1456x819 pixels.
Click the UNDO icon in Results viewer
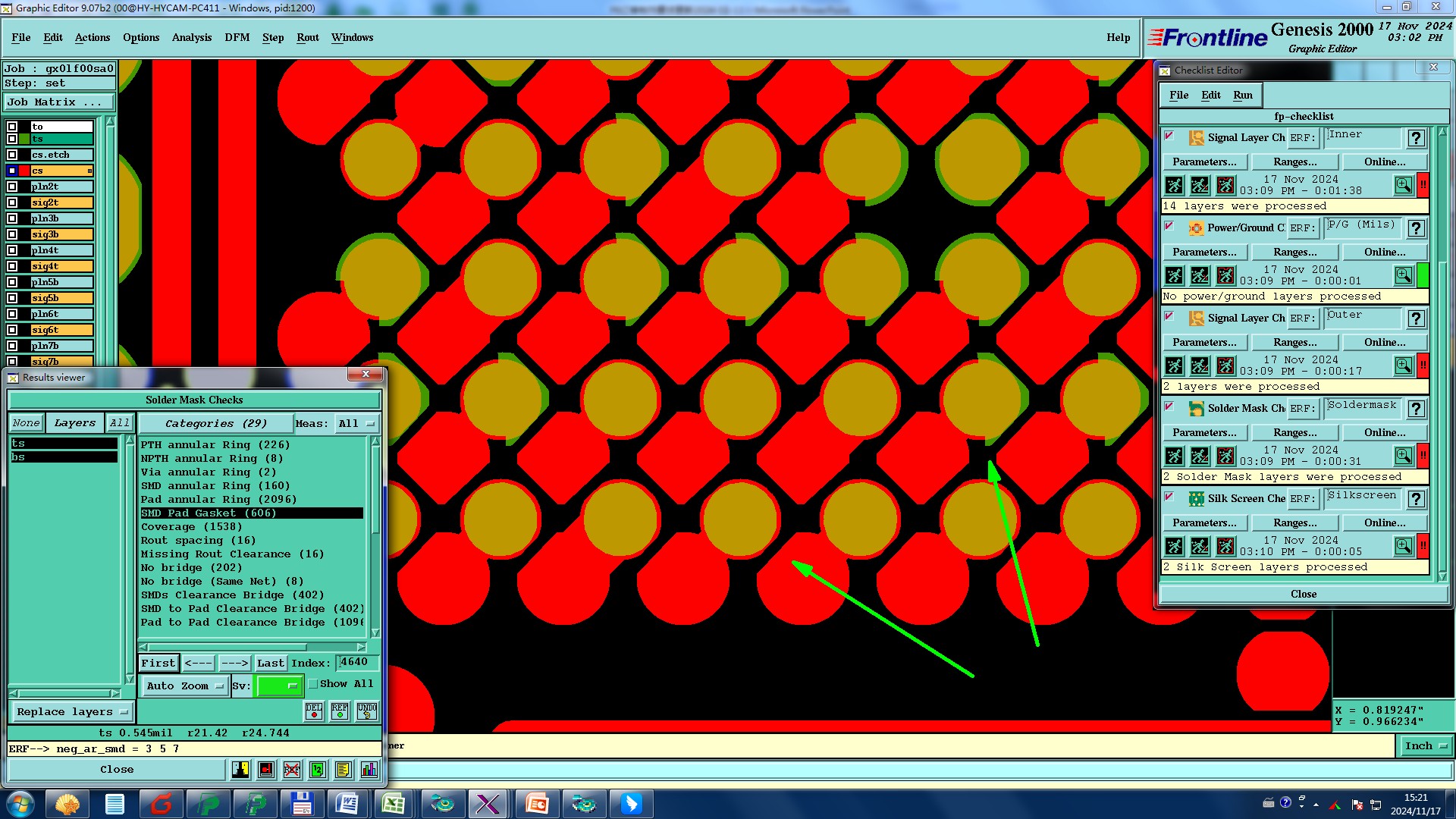pos(367,711)
